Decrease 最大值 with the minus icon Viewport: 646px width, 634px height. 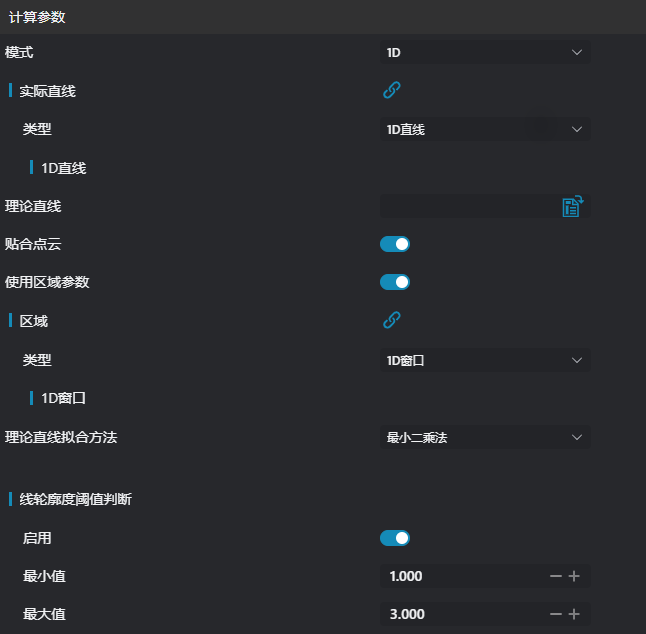[556, 614]
